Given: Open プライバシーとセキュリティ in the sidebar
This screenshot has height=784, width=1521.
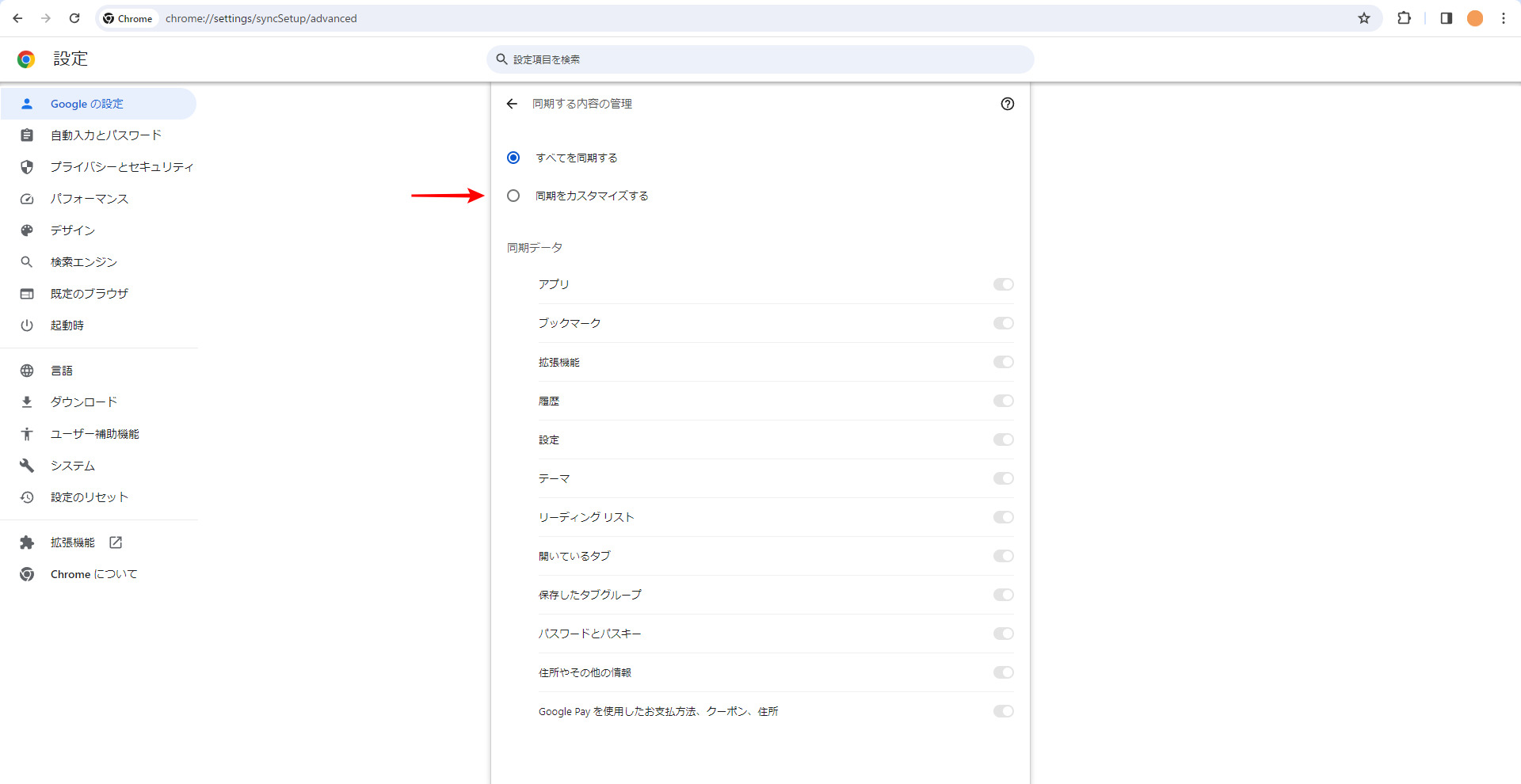Looking at the screenshot, I should [x=121, y=167].
